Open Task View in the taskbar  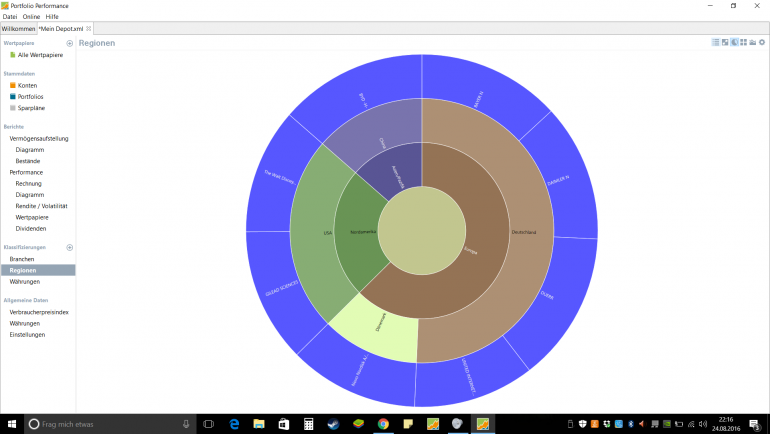click(x=209, y=424)
